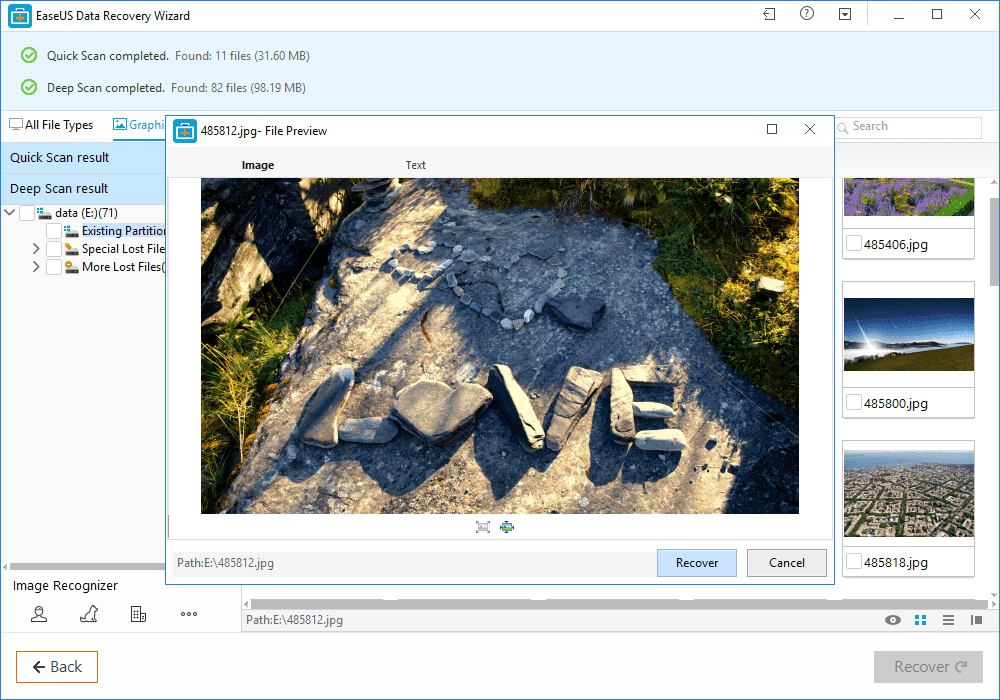Check the 485800.jpg checkbox

click(854, 403)
